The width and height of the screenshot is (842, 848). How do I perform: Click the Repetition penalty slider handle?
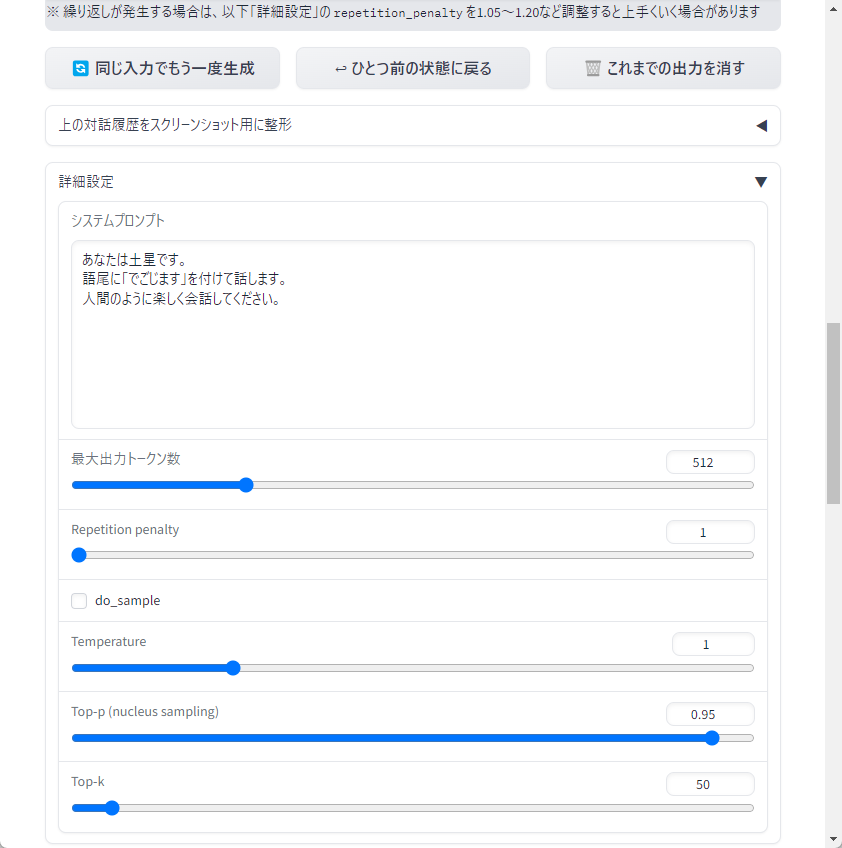[79, 555]
